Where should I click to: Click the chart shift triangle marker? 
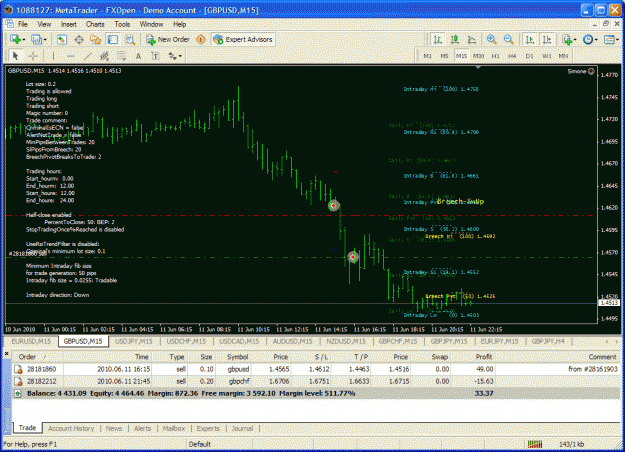[x=478, y=68]
